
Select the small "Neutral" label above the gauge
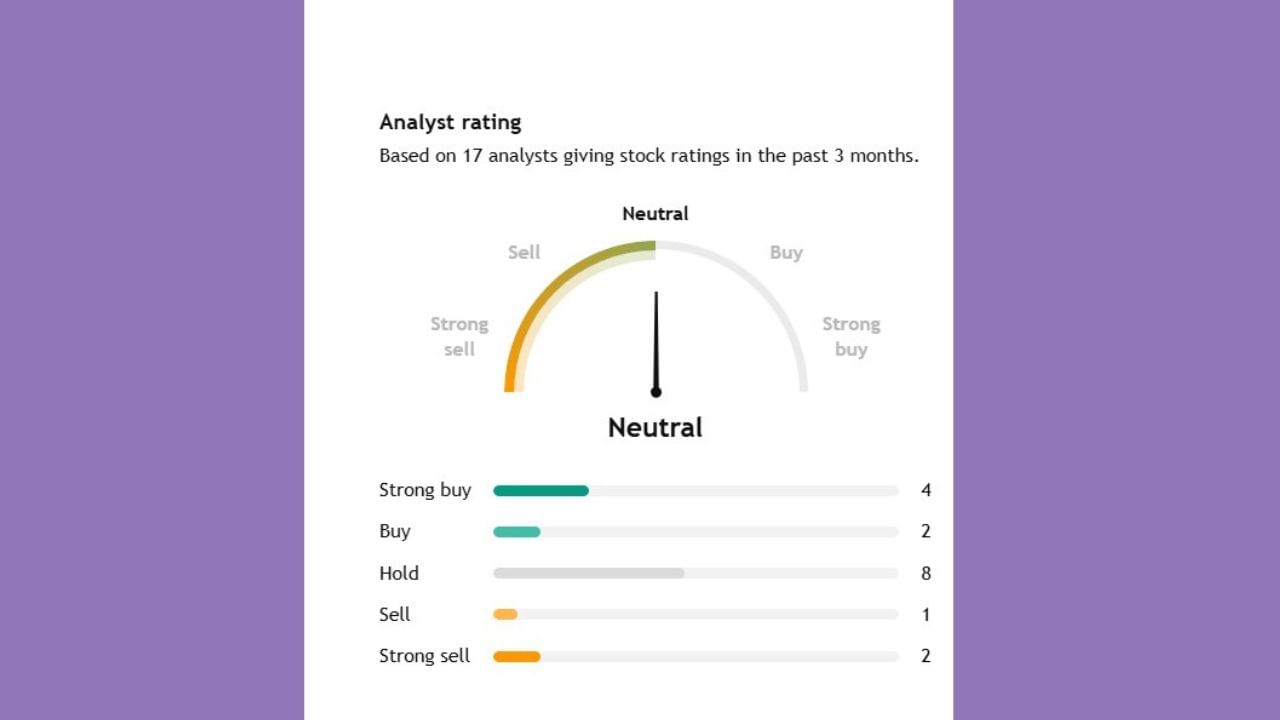pos(655,214)
